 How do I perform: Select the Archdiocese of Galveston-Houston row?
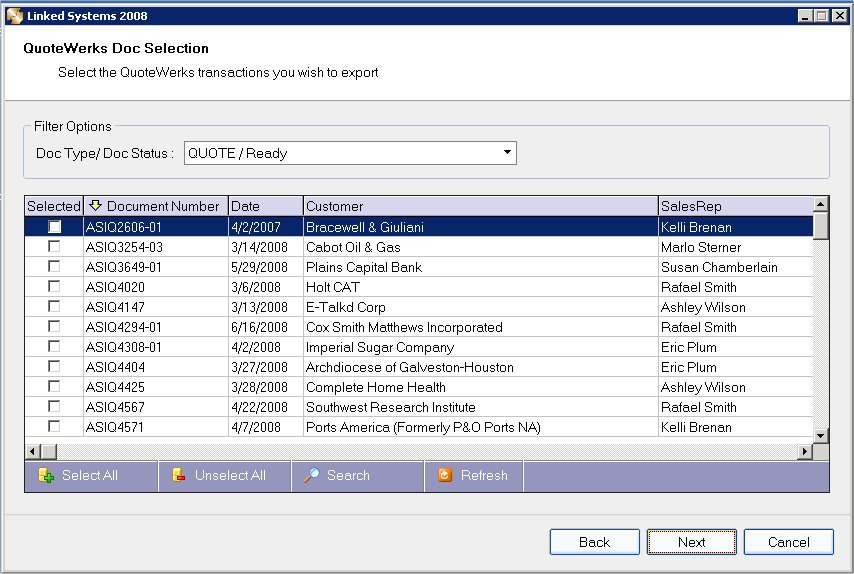419,367
